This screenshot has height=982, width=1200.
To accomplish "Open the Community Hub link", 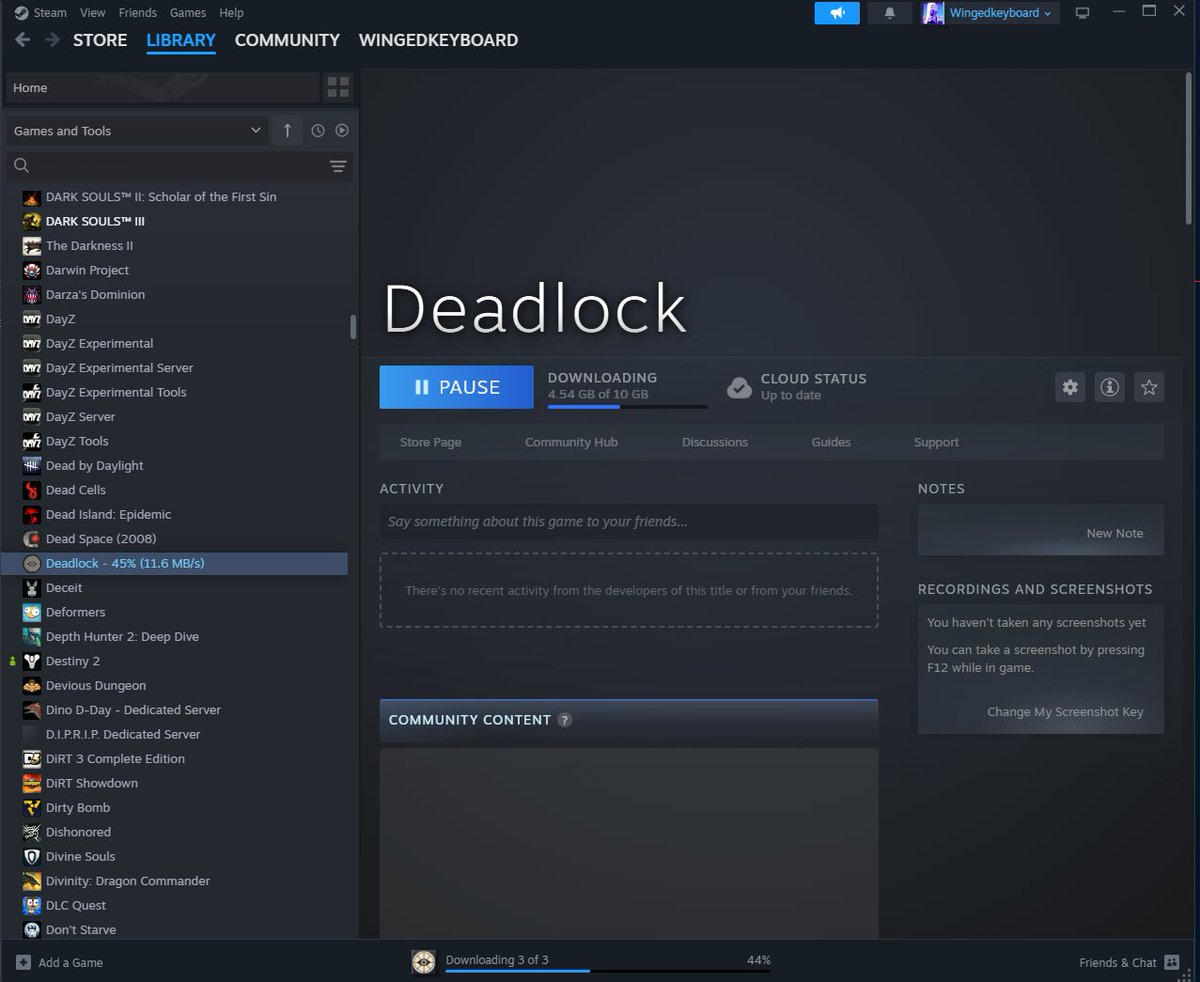I will (571, 442).
